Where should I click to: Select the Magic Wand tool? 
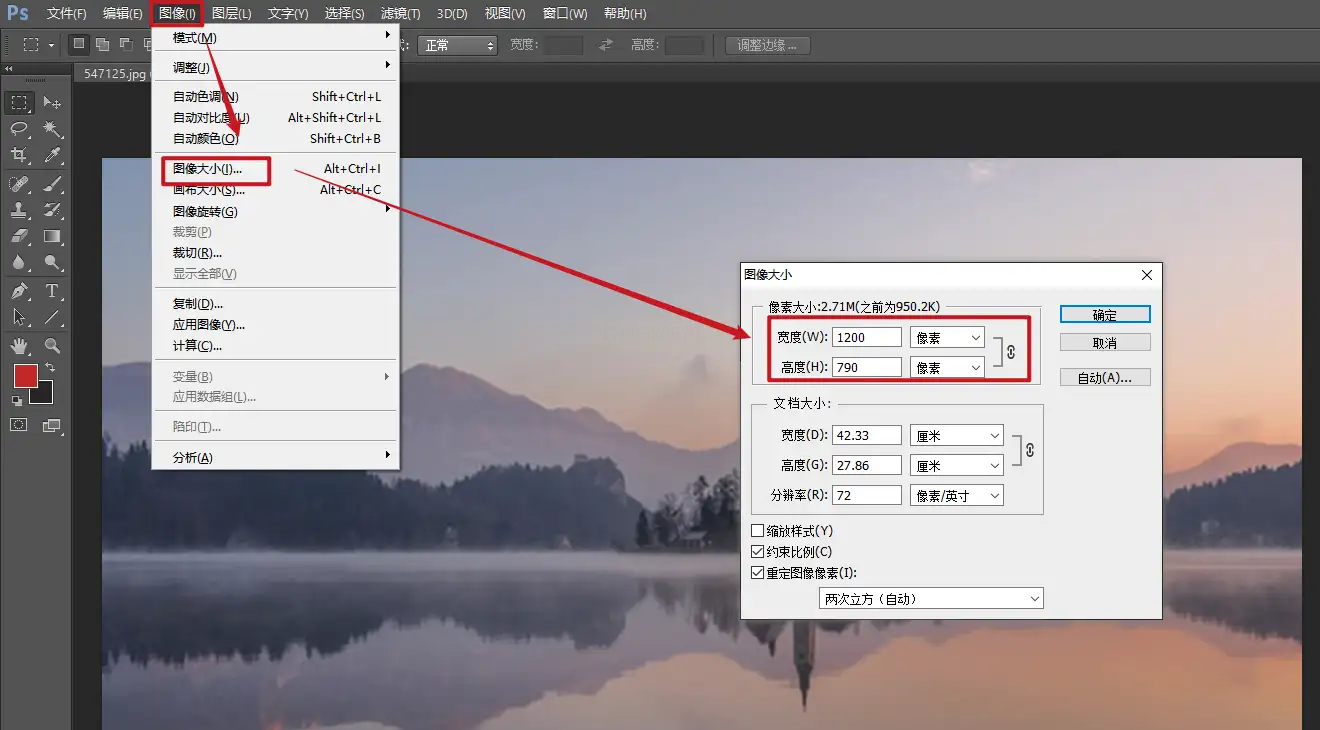52,129
